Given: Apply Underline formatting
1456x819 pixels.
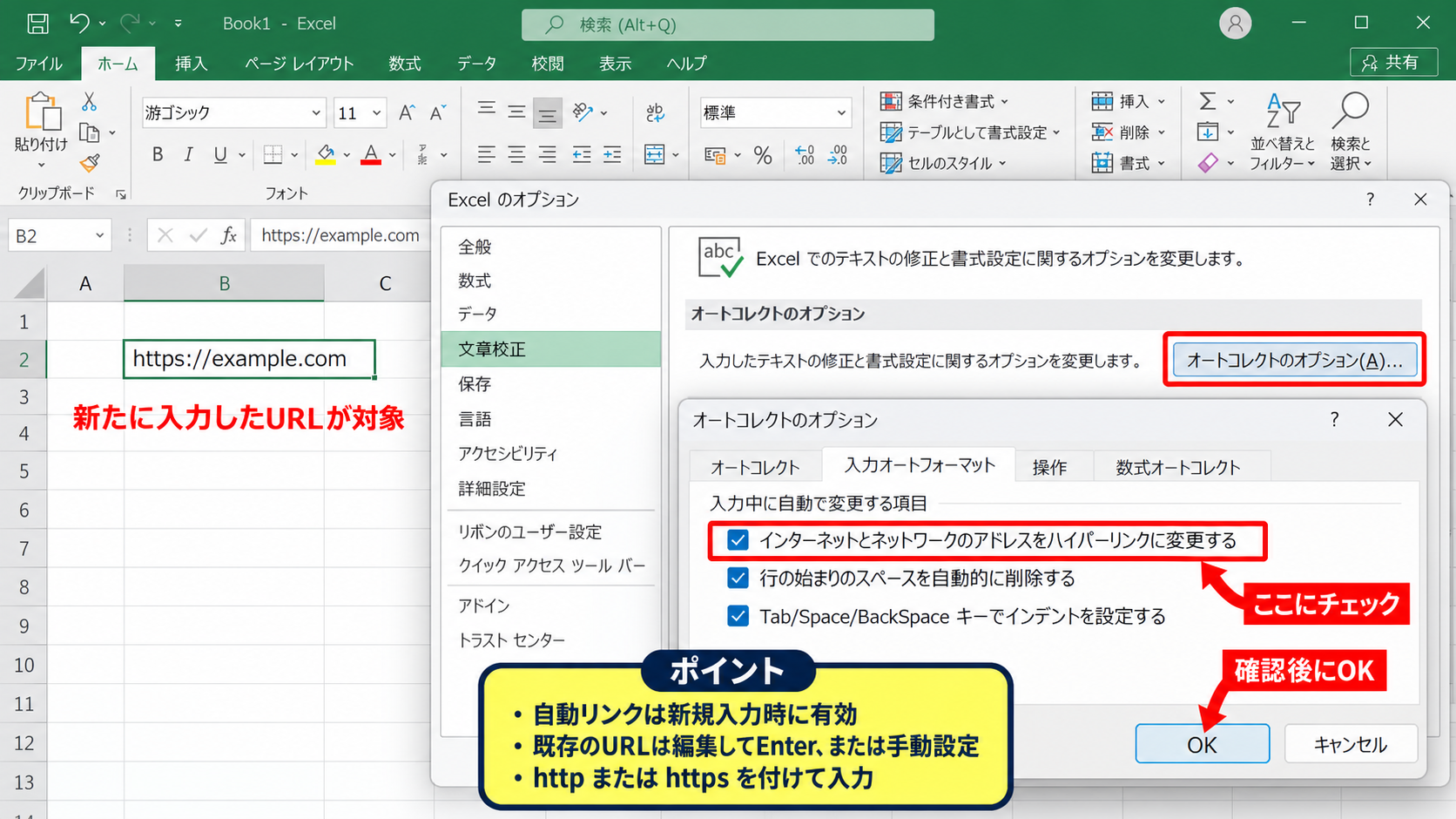Looking at the screenshot, I should pyautogui.click(x=220, y=155).
